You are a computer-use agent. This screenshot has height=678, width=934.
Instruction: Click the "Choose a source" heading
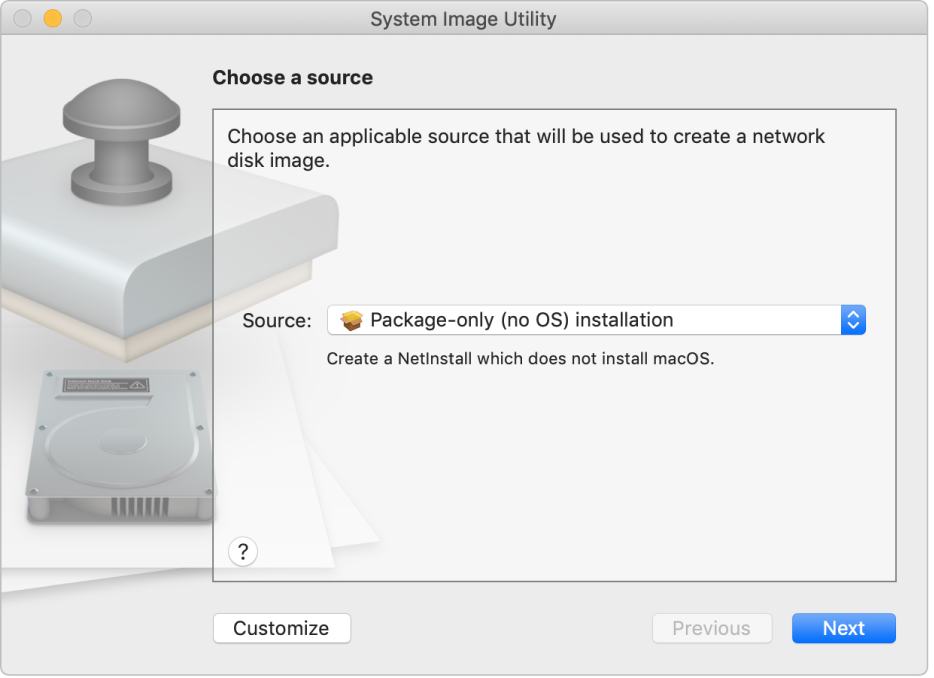click(x=292, y=78)
